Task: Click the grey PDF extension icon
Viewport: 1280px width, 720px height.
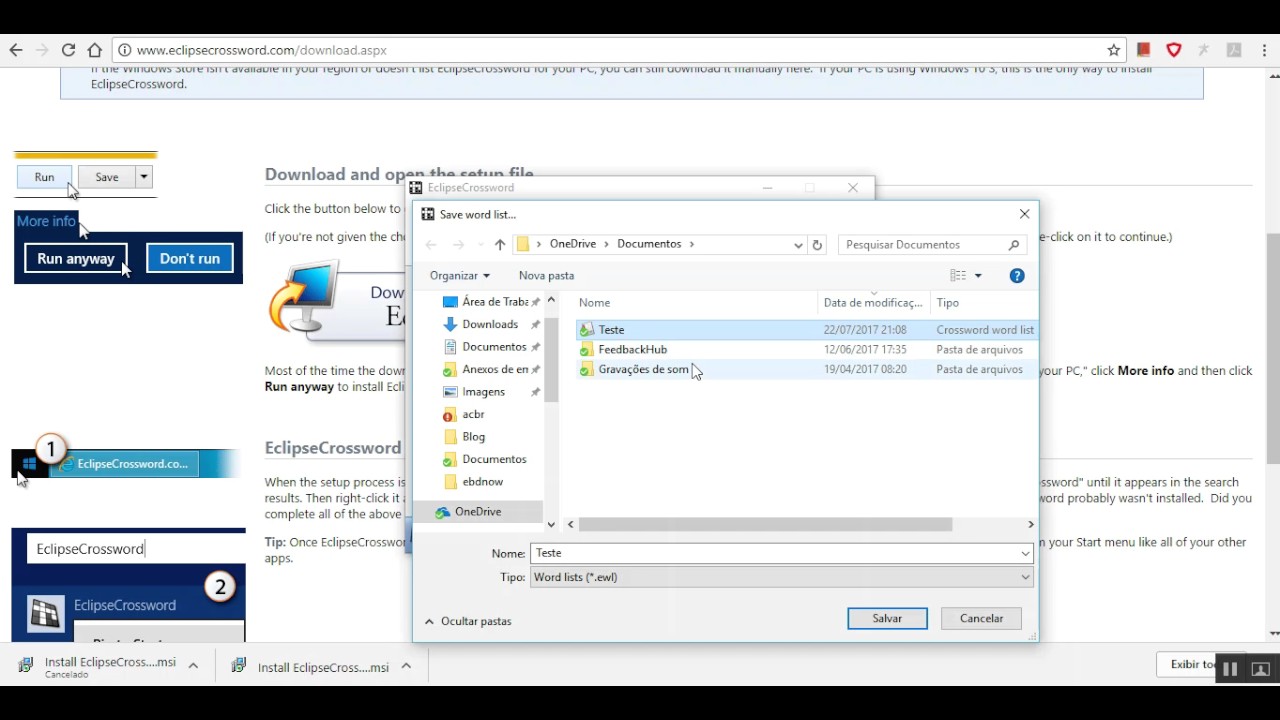Action: [1234, 50]
